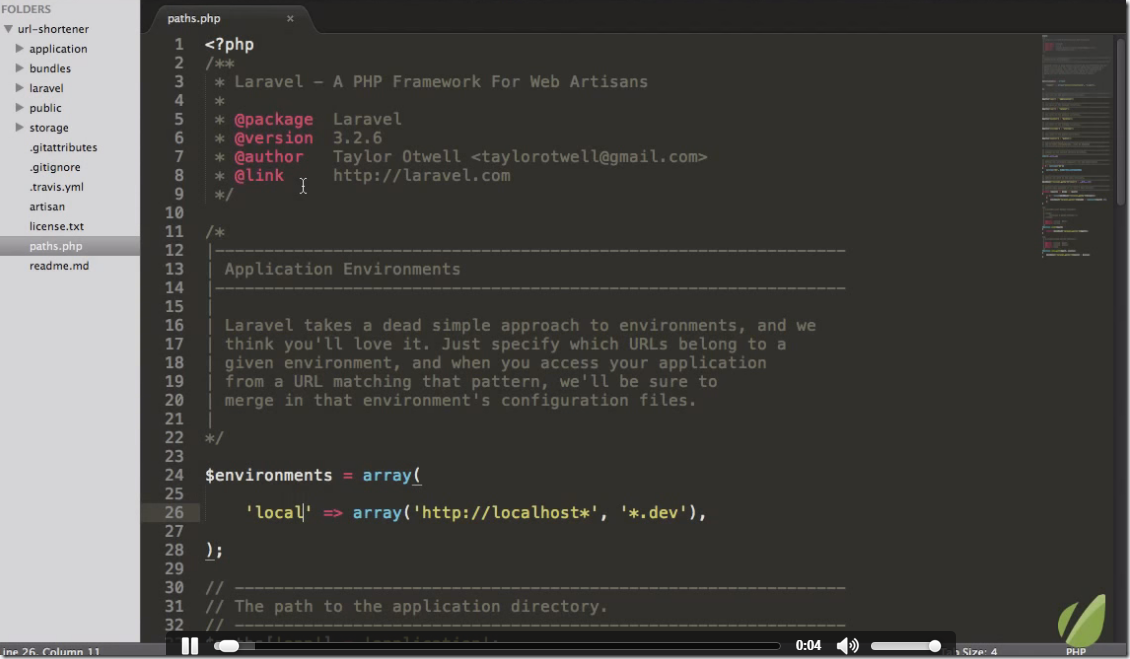The image size is (1130, 659).
Task: Close the paths.php tab
Action: [x=290, y=19]
